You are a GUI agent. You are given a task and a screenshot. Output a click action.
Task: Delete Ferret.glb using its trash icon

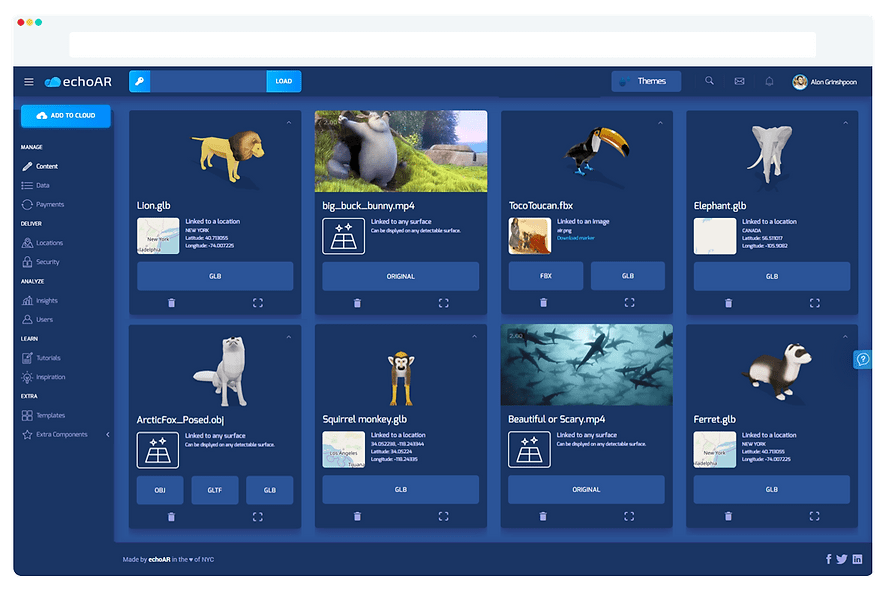[x=728, y=516]
